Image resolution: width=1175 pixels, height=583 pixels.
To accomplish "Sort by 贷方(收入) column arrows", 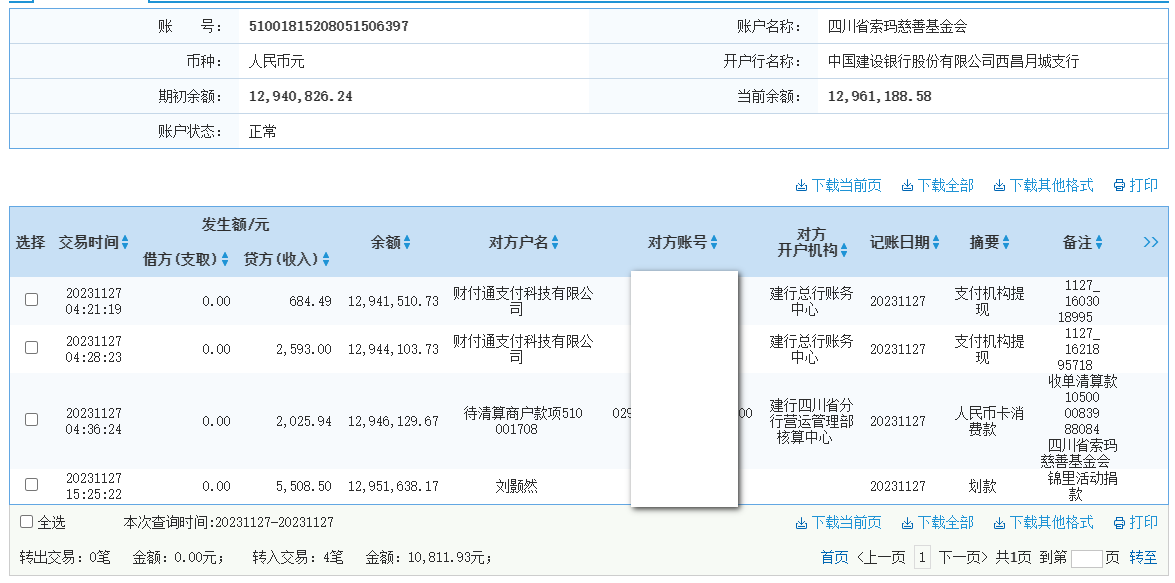I will pos(326,259).
